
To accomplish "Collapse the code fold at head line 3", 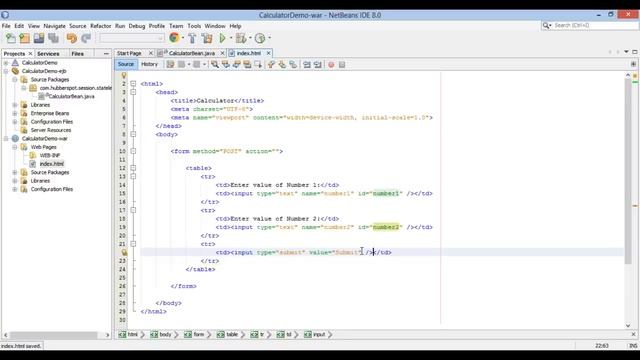I will (133, 92).
